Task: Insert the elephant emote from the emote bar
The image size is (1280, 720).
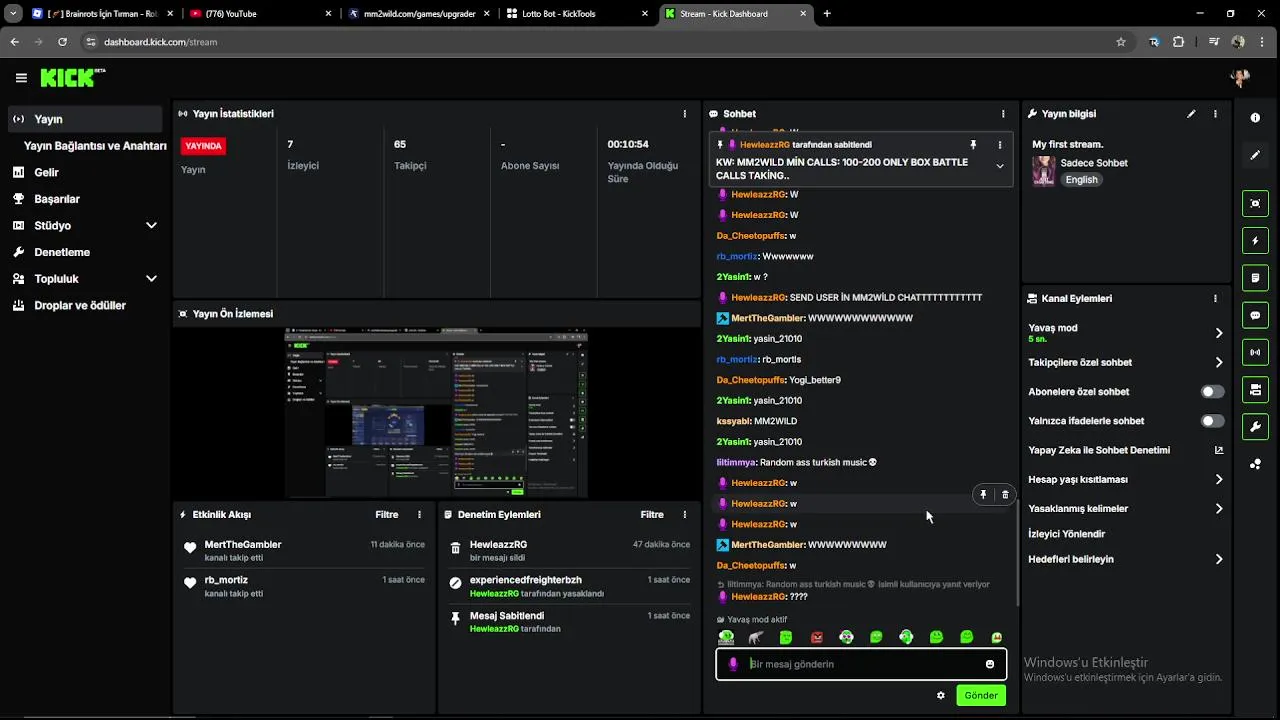Action: [x=756, y=637]
